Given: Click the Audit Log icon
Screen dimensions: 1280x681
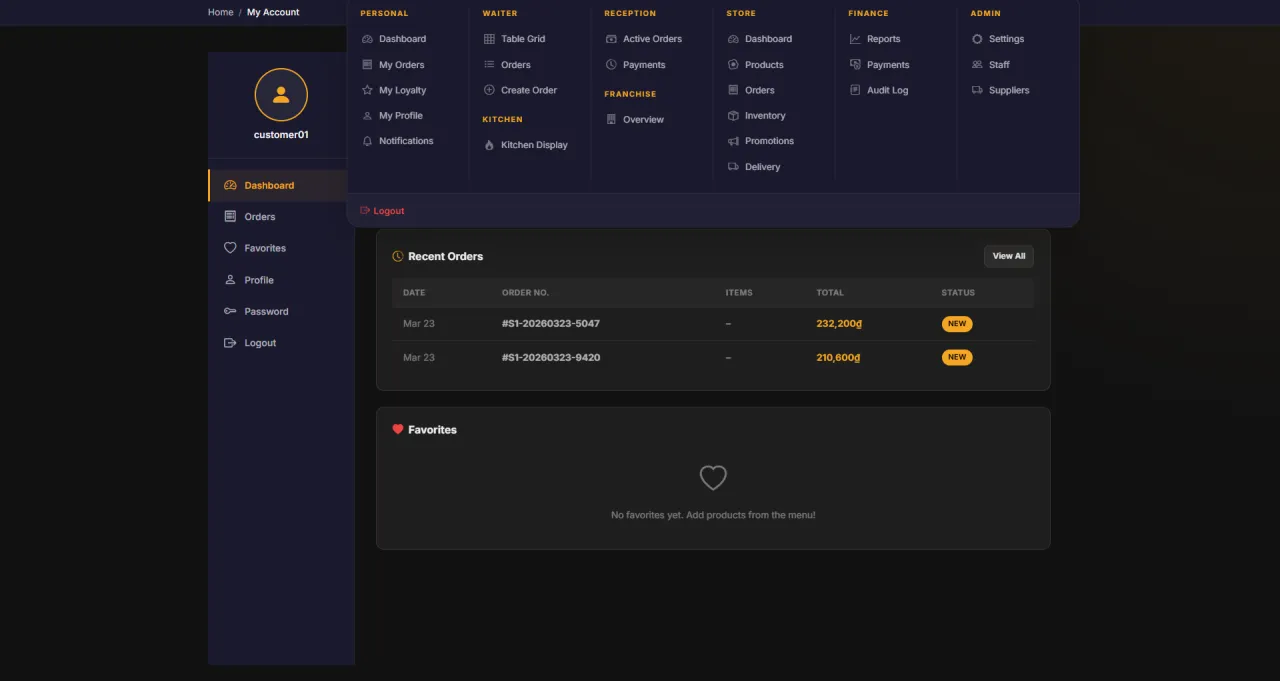Looking at the screenshot, I should [x=855, y=90].
